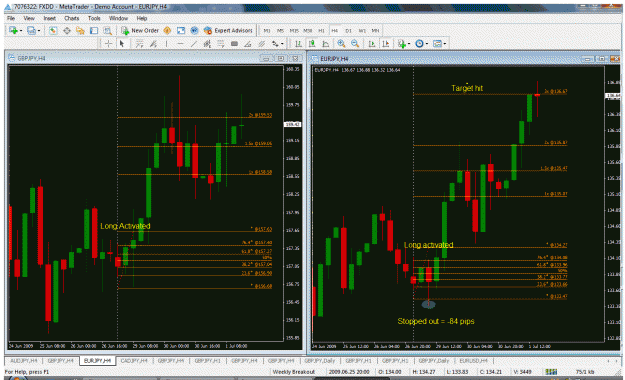Zoom out on the chart

[355, 43]
